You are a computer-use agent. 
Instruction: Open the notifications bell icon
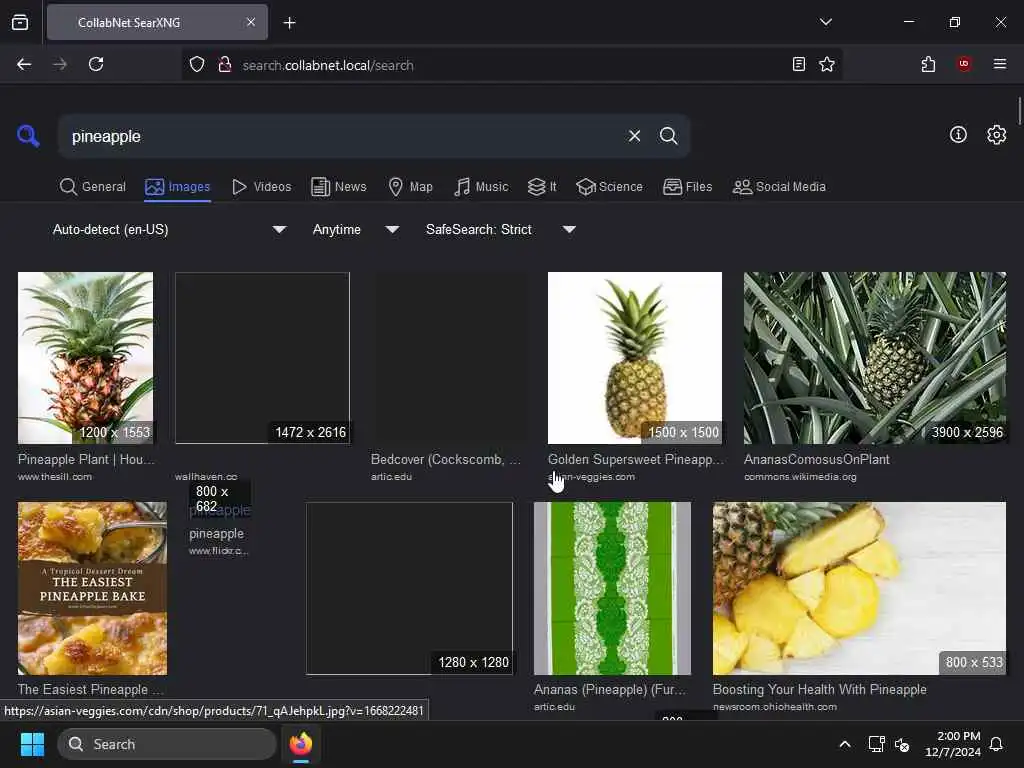tap(996, 744)
